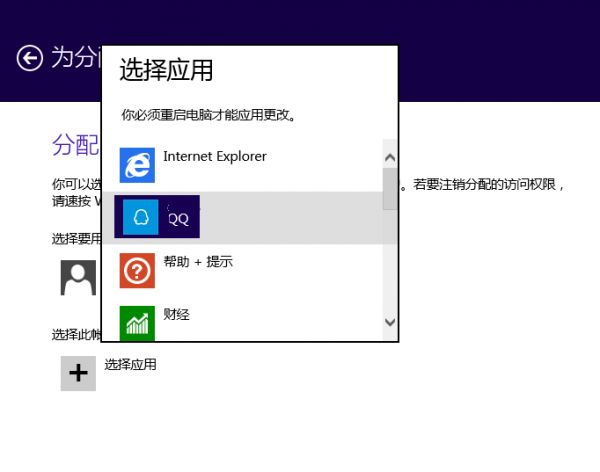
Task: Click the back arrow icon
Action: 29,58
